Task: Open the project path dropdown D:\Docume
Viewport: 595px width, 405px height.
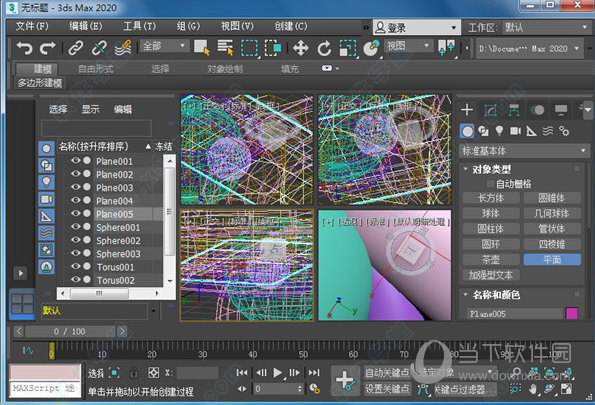Action: click(x=529, y=49)
